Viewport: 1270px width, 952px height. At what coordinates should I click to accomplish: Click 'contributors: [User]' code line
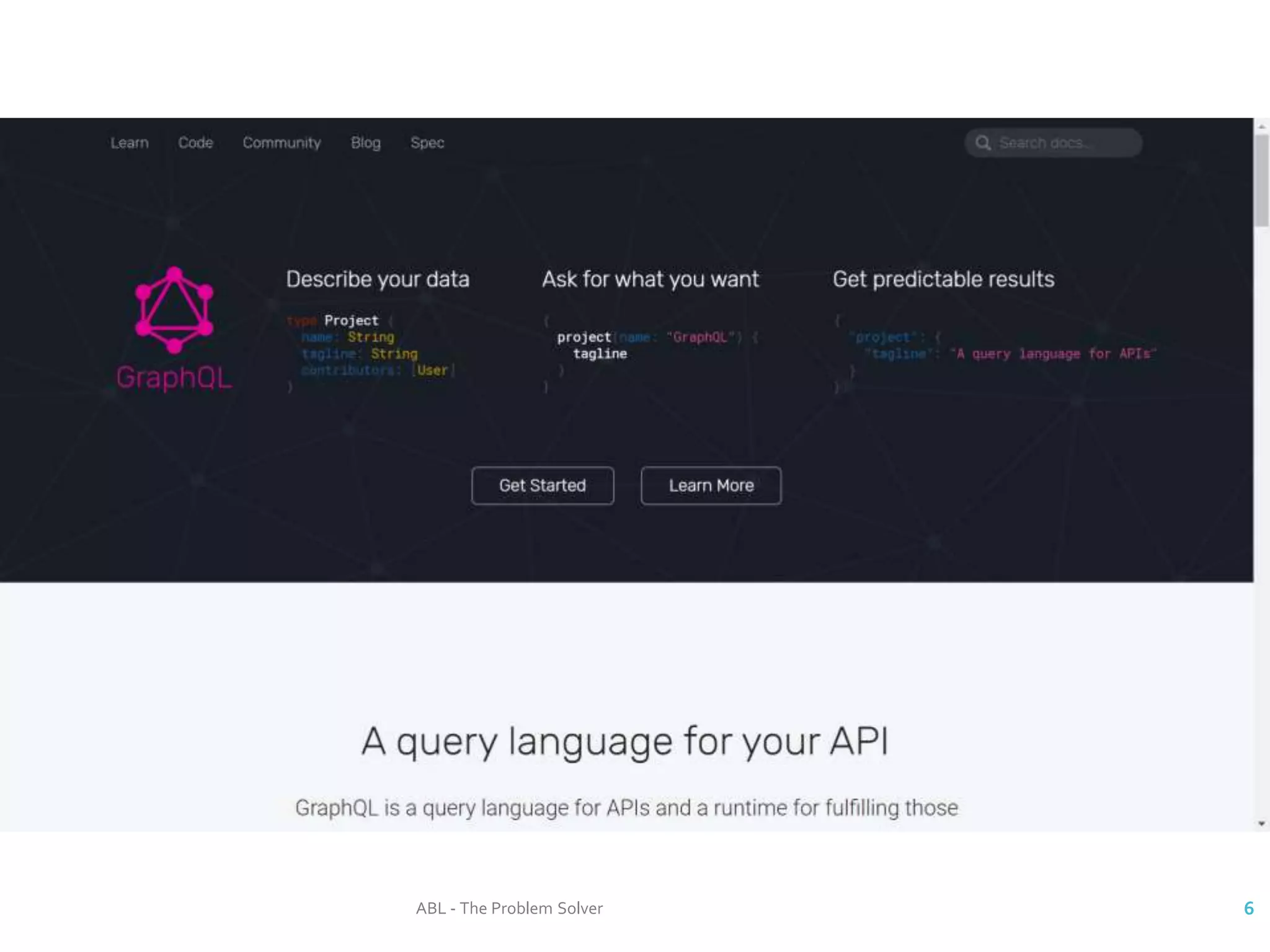pyautogui.click(x=378, y=370)
